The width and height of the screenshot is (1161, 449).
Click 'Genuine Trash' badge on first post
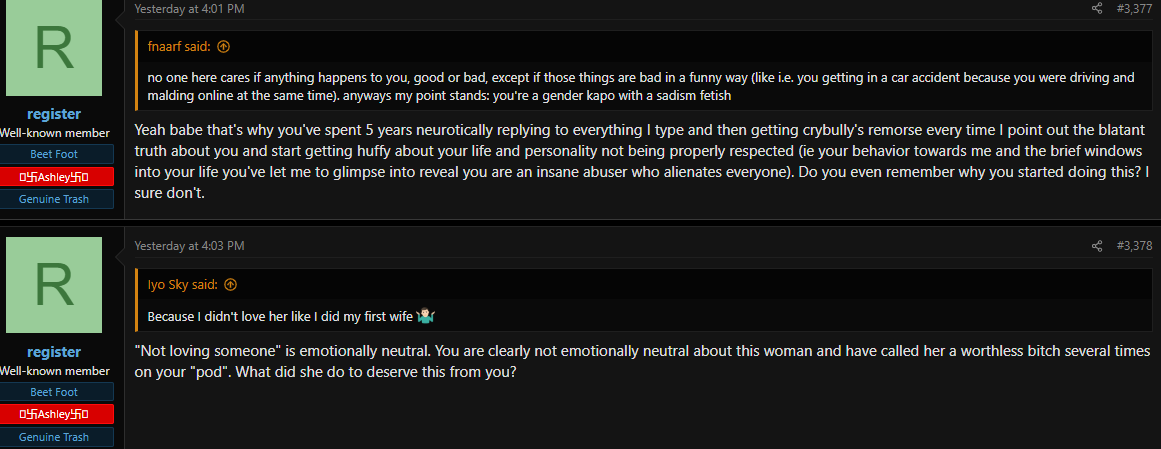coord(54,199)
